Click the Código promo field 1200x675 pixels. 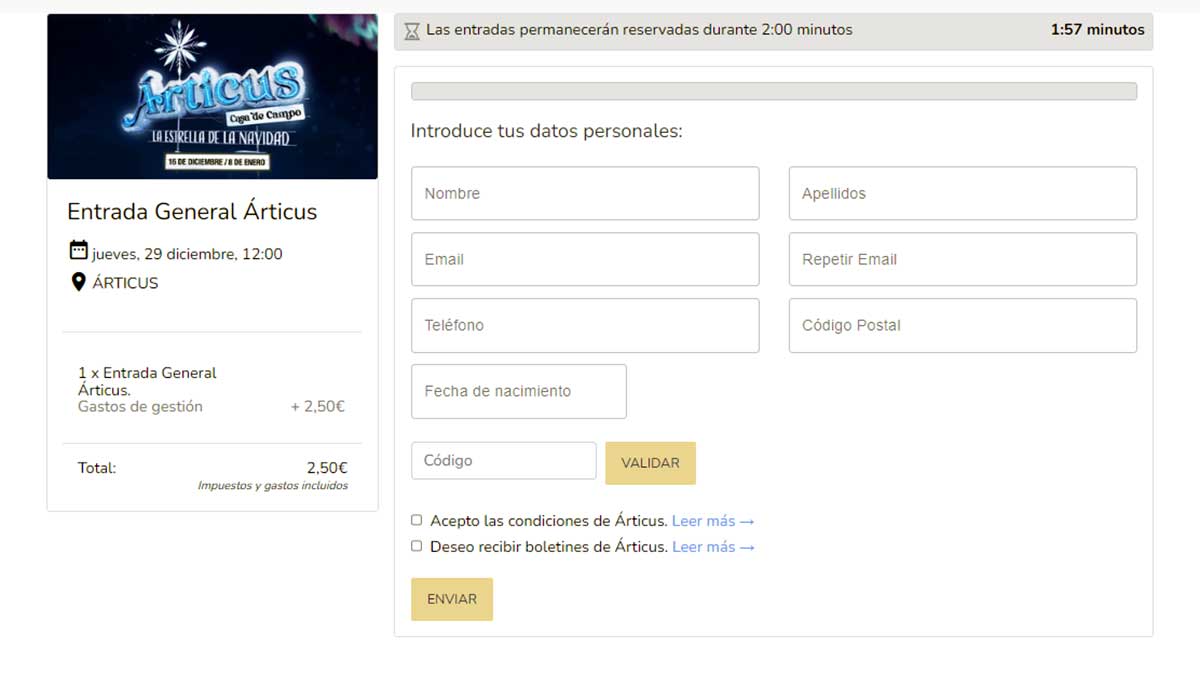pyautogui.click(x=503, y=459)
